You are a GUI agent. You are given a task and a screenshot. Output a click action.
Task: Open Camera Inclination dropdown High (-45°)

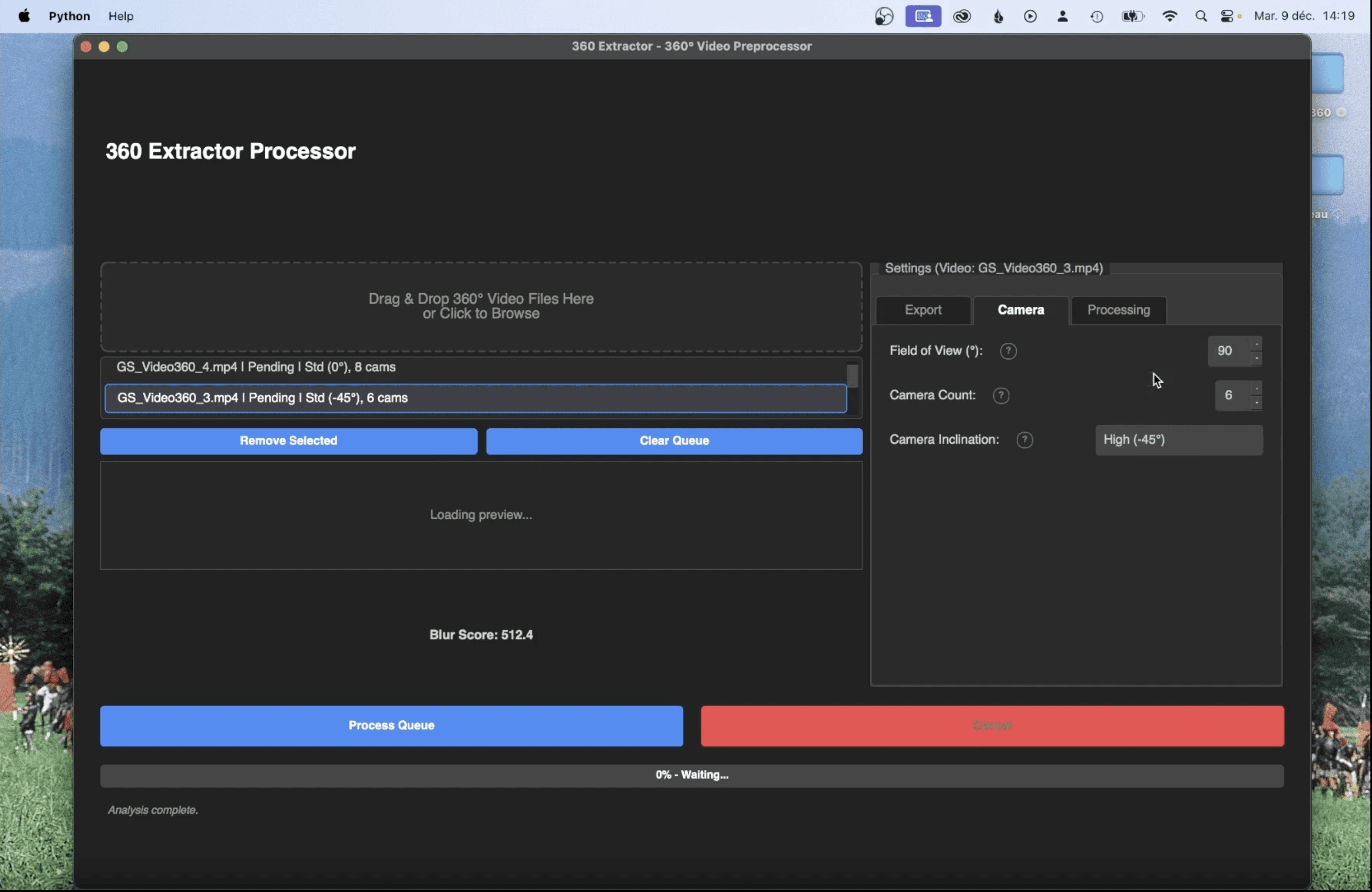[1178, 440]
